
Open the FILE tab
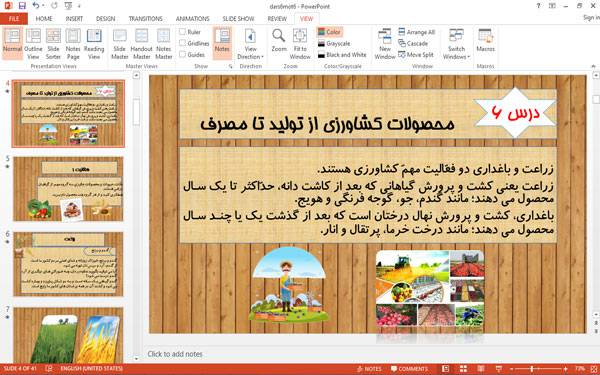[14, 18]
